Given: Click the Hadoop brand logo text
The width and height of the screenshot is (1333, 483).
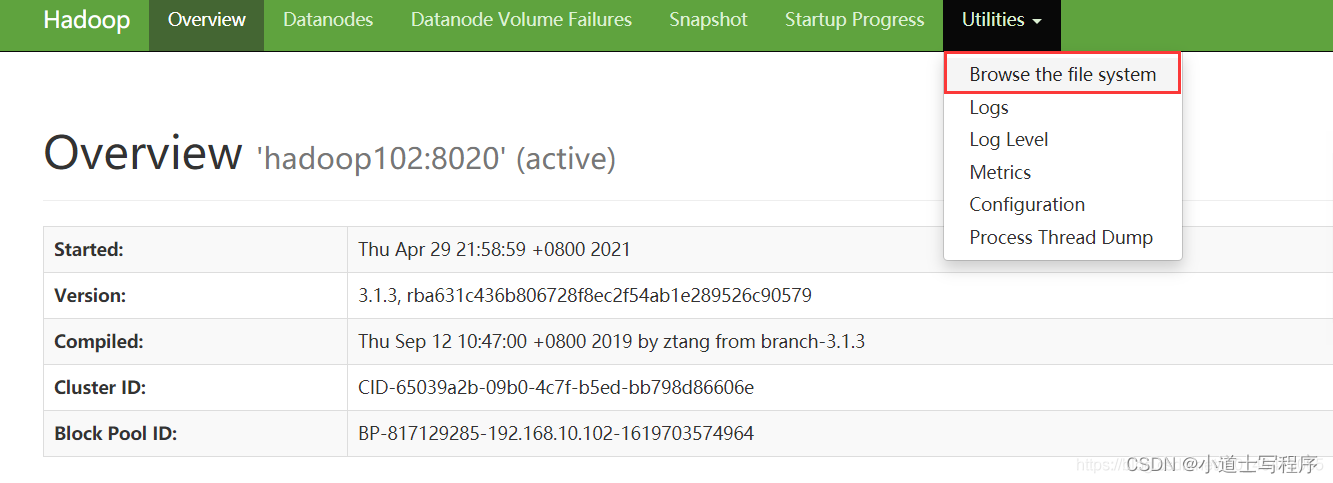Looking at the screenshot, I should pos(86,20).
